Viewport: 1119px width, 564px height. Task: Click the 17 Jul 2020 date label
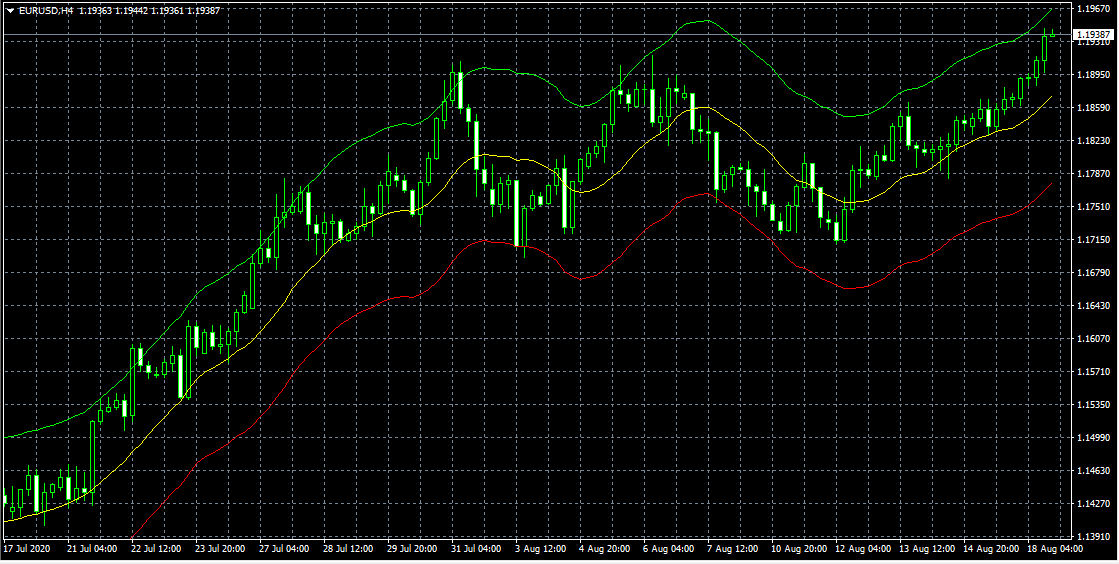[x=27, y=549]
